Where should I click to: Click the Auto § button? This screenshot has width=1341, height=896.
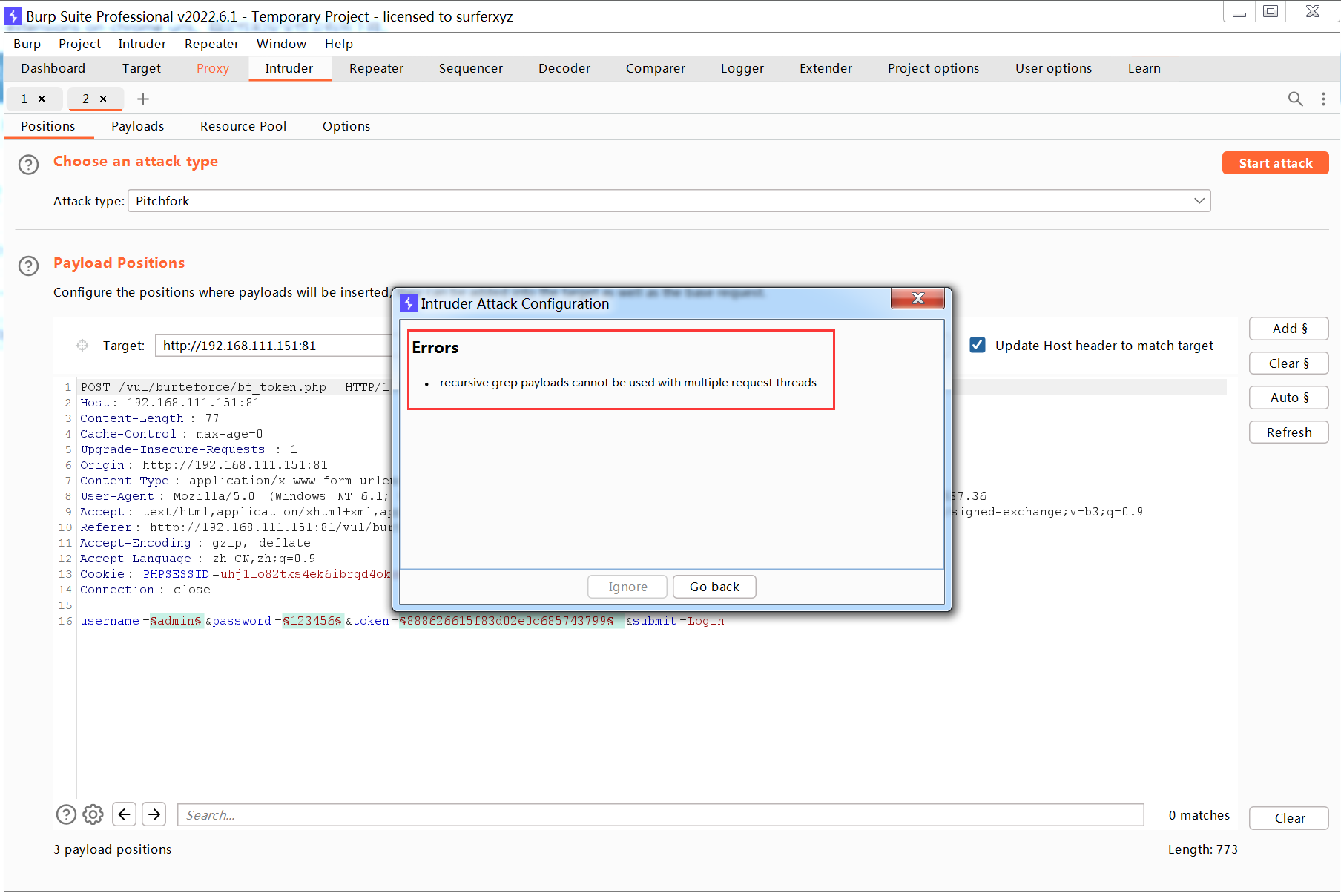(1288, 398)
